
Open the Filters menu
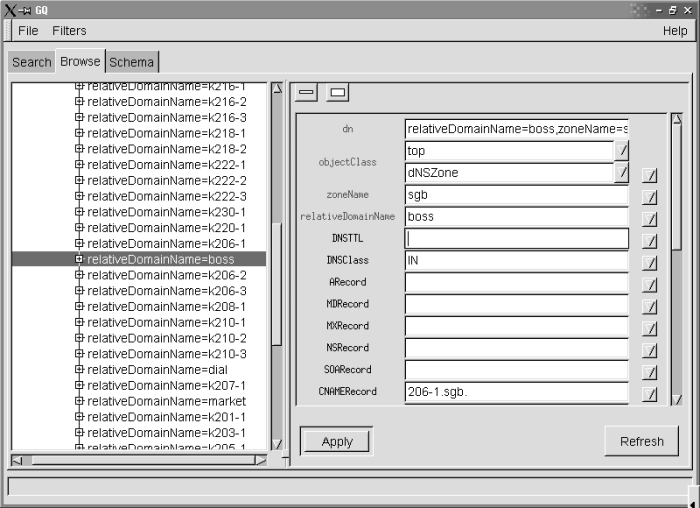(x=69, y=31)
